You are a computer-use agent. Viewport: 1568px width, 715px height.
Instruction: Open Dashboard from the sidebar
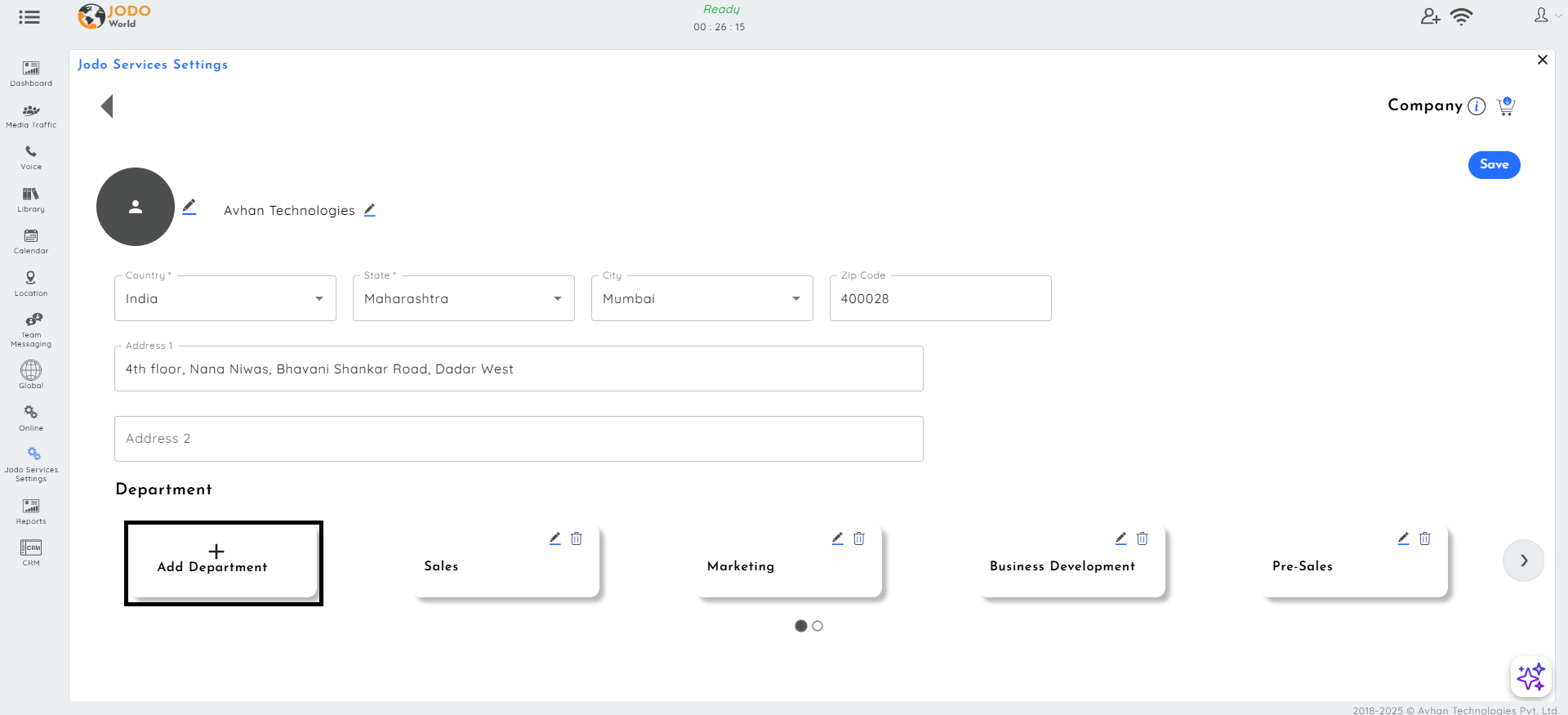tap(31, 74)
